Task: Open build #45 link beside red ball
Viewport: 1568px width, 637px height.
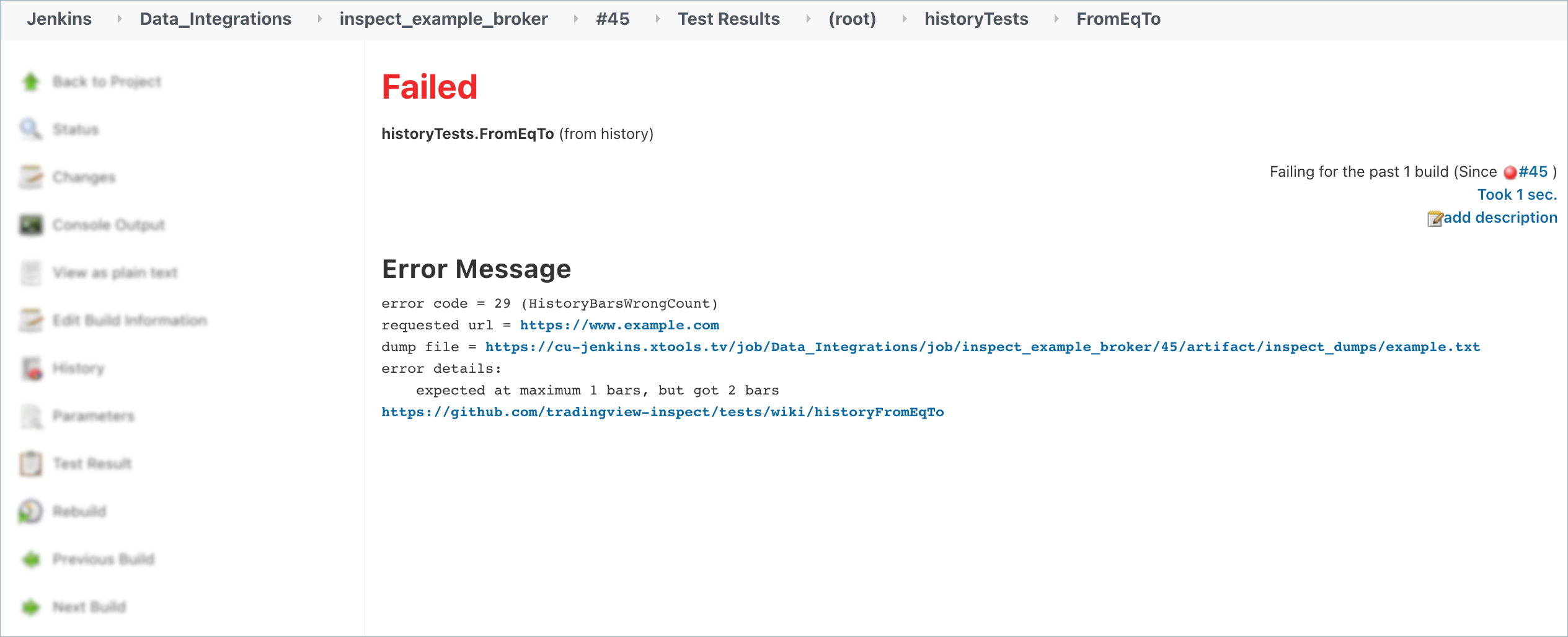Action: (1533, 172)
